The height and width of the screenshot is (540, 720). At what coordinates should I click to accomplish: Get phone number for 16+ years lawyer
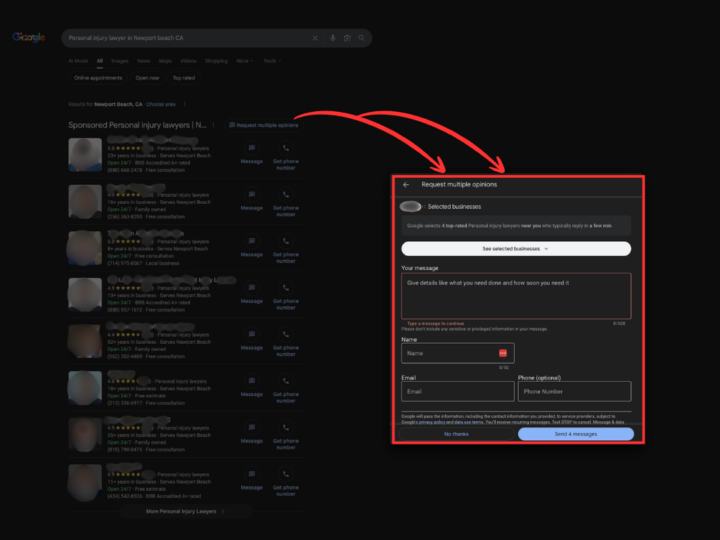tap(286, 202)
